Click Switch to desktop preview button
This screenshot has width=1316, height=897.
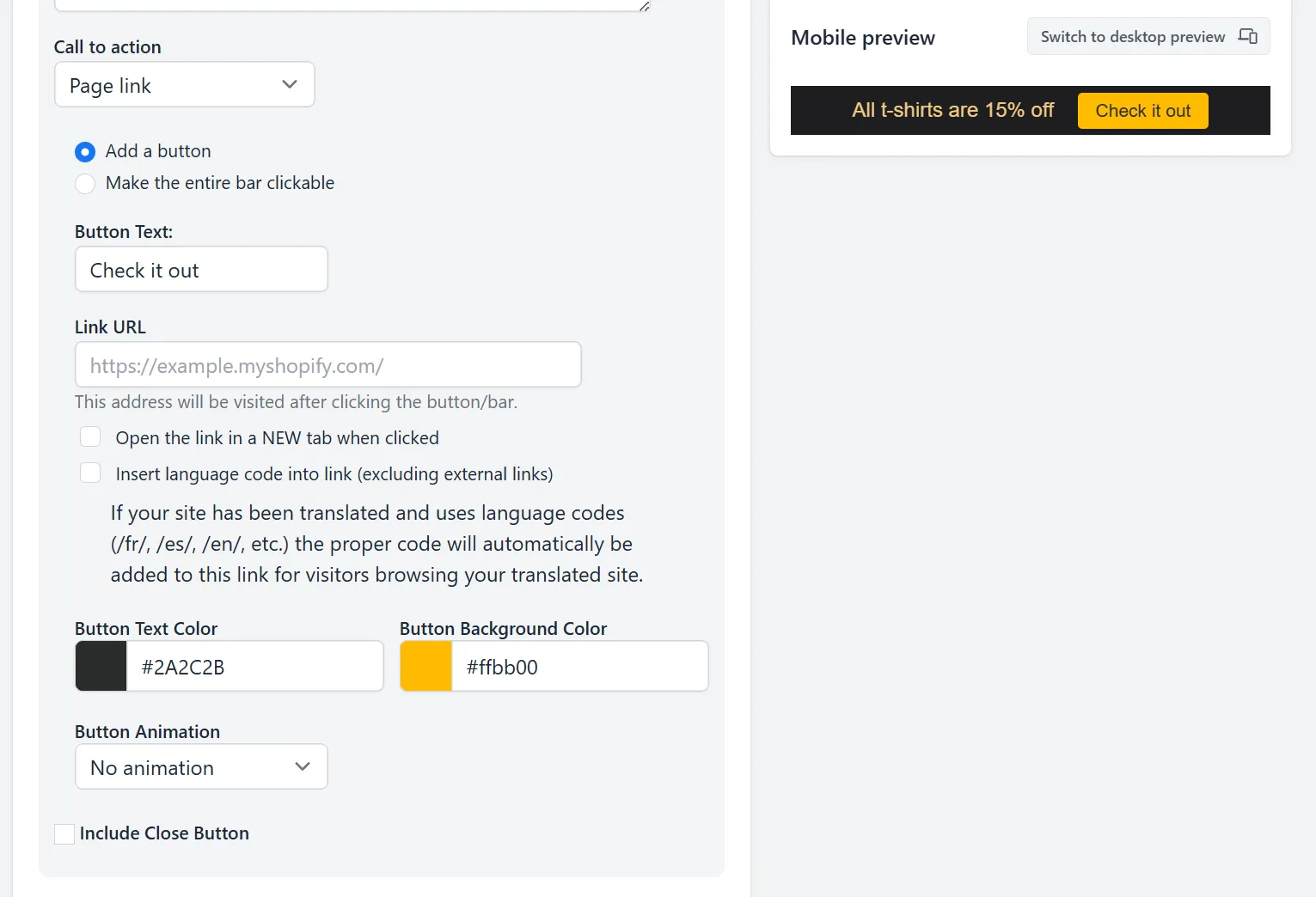click(1148, 36)
